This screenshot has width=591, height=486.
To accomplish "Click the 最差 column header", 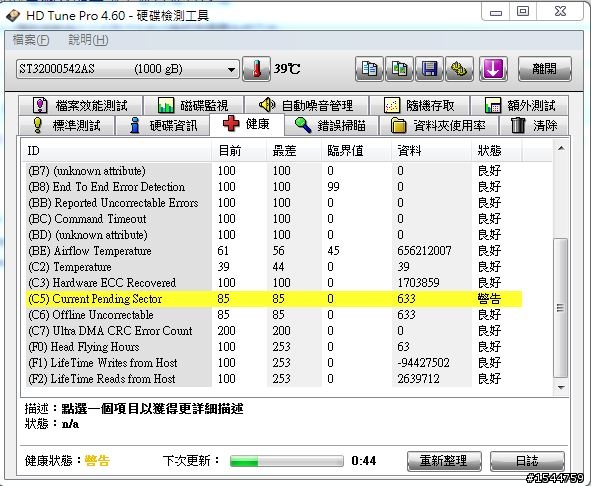I will tap(294, 150).
